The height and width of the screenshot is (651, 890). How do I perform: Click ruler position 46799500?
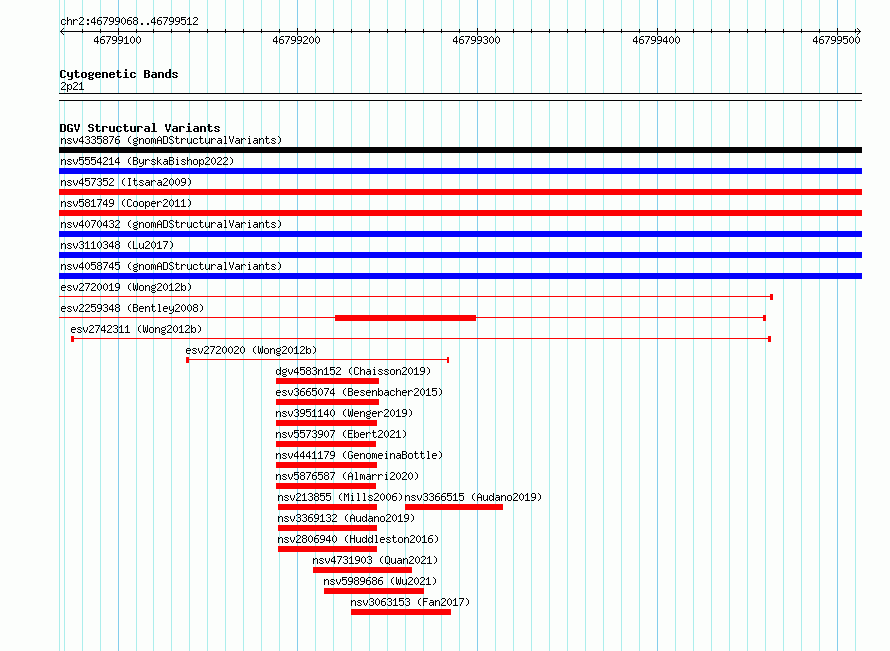click(x=836, y=40)
